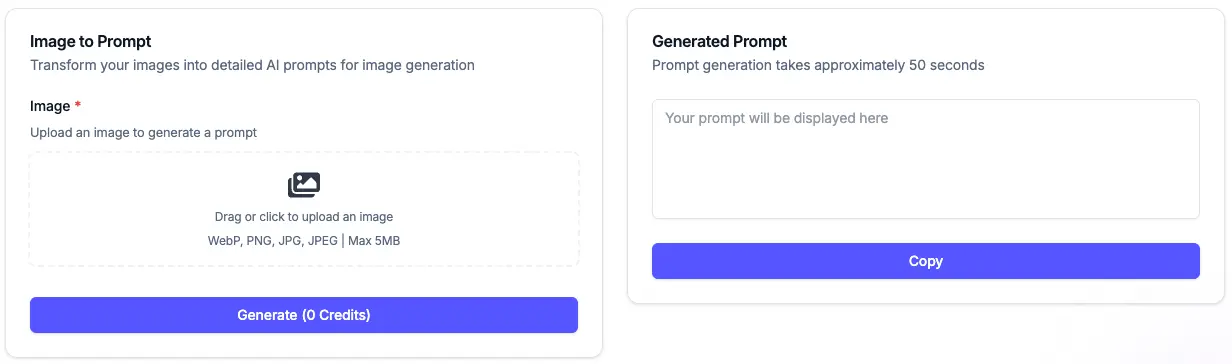
Task: Focus the generated prompt text area
Action: coord(926,158)
